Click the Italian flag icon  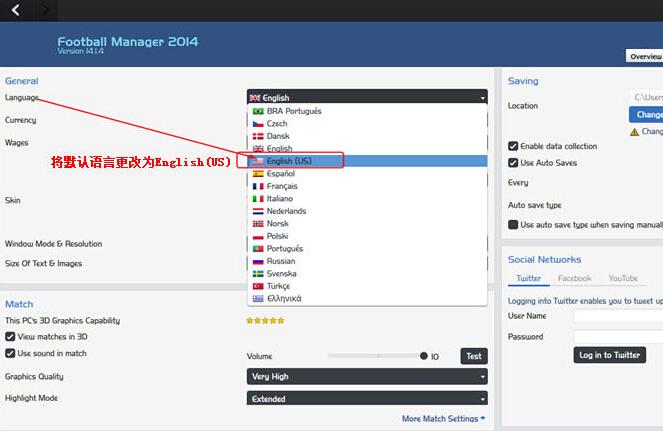click(x=258, y=199)
